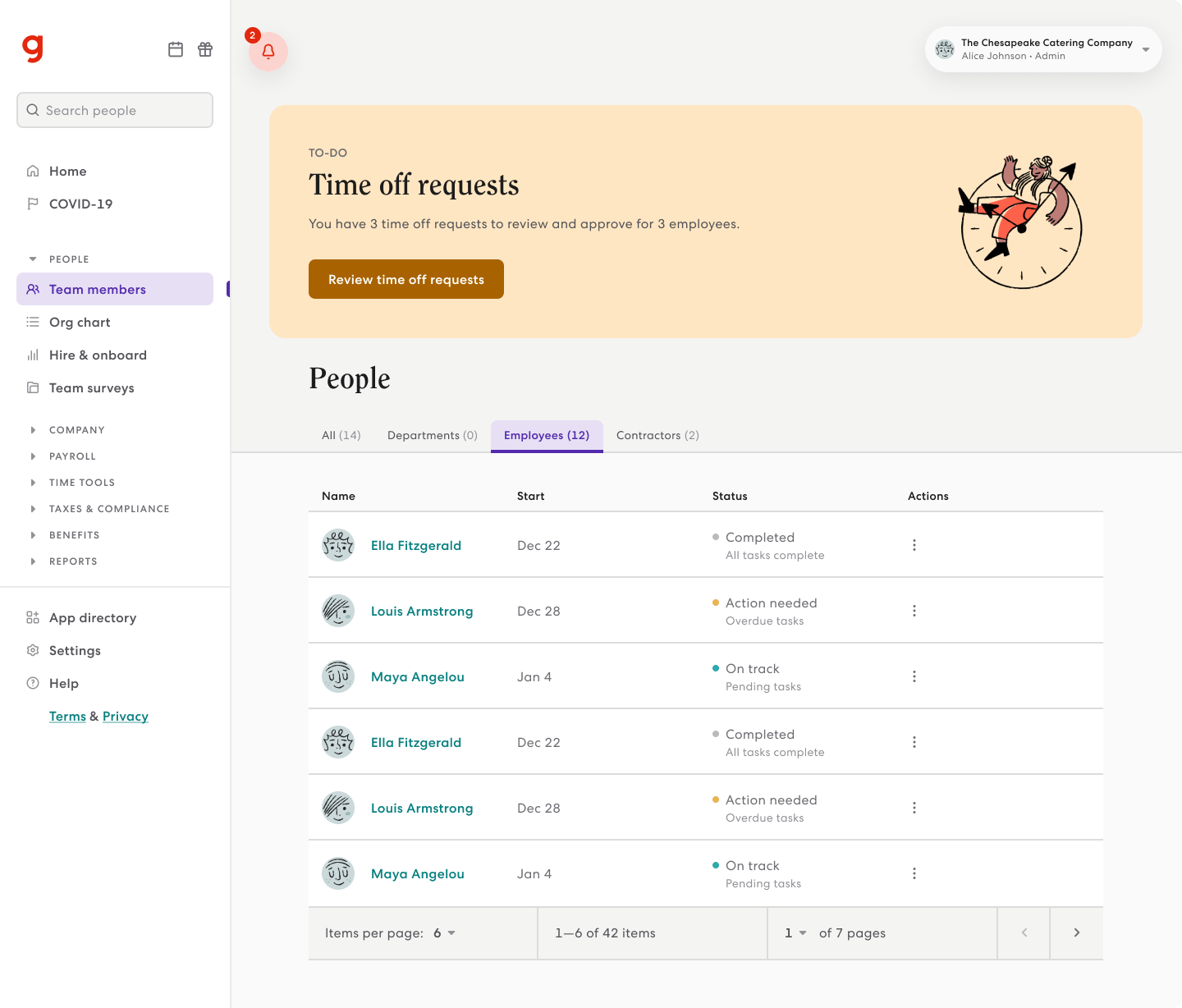Open Team surveys in sidebar

coord(115,387)
